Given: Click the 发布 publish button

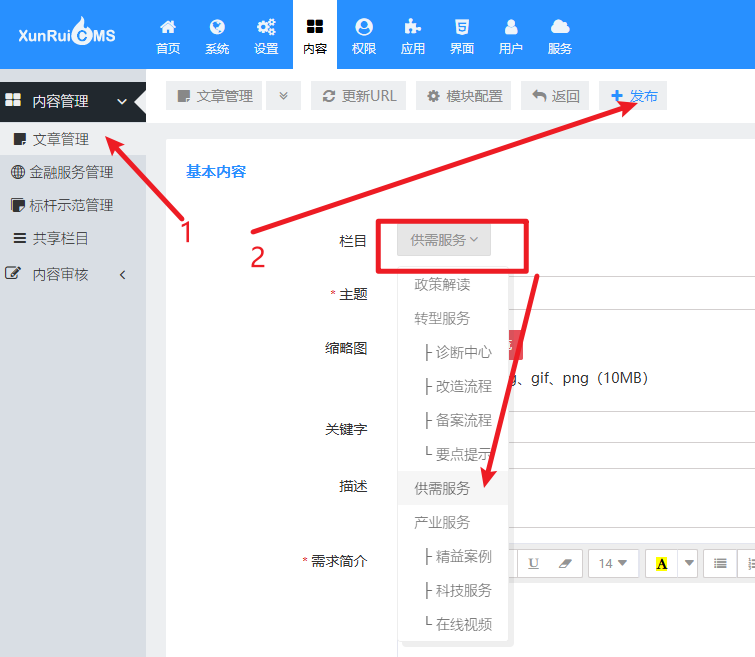Looking at the screenshot, I should (x=633, y=96).
